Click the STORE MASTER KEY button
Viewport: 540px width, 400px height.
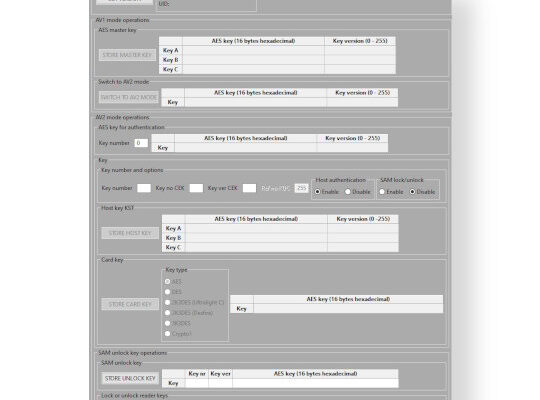127,55
